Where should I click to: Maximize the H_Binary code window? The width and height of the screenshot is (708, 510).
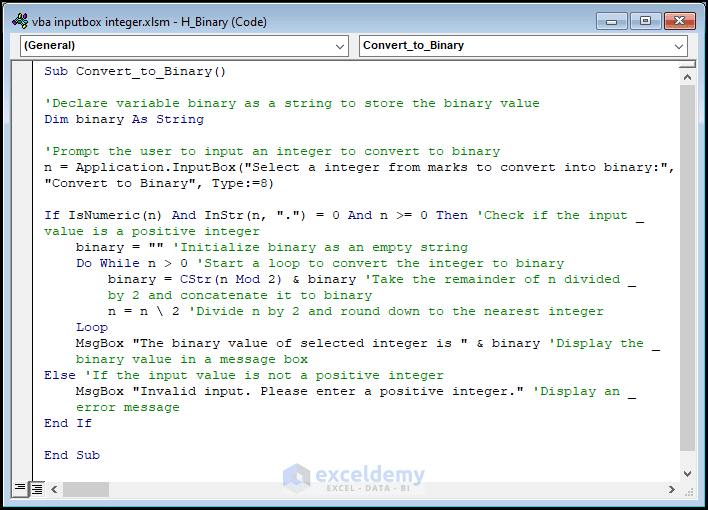tap(645, 21)
